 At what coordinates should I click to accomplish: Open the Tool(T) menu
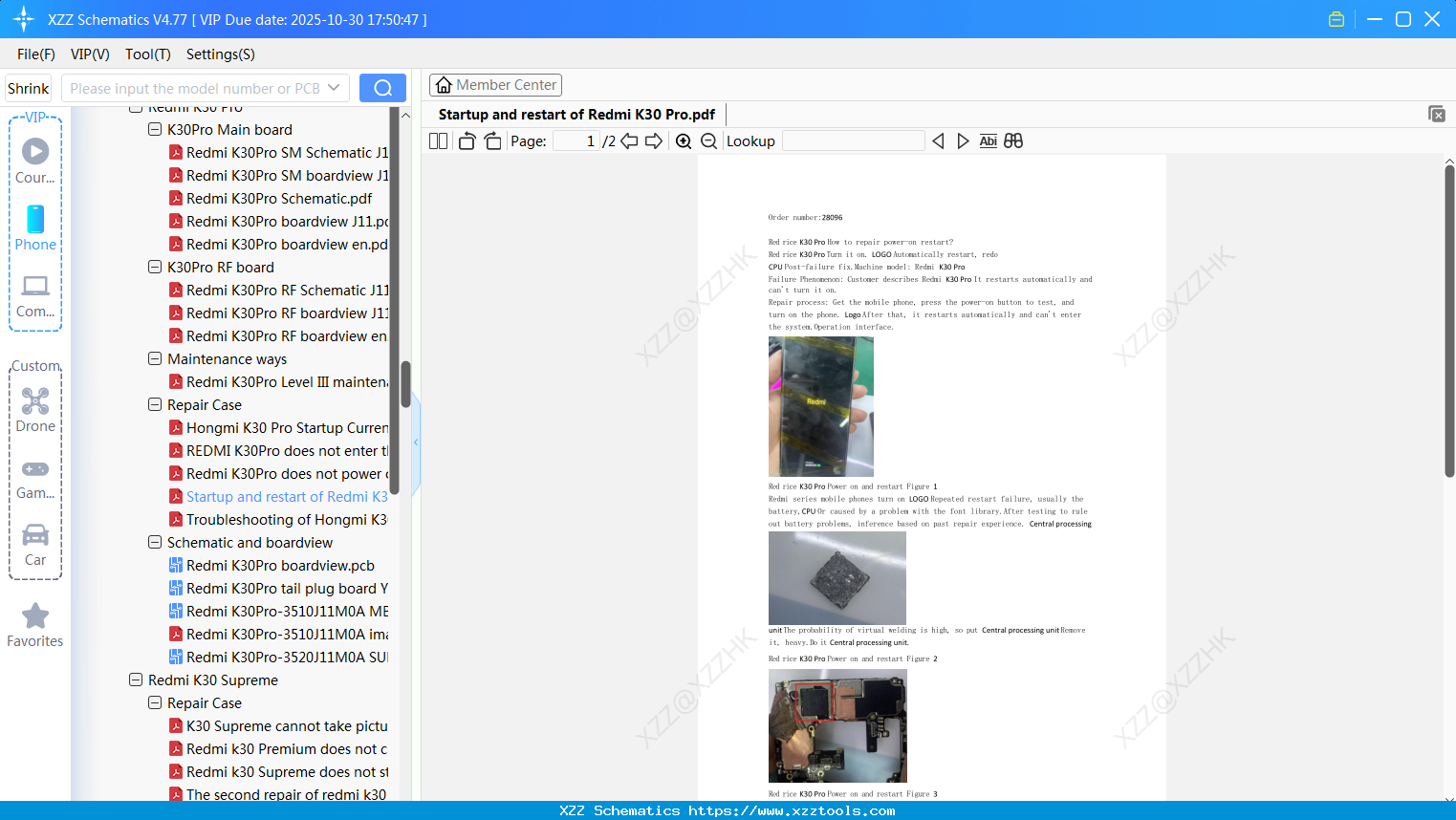point(148,54)
